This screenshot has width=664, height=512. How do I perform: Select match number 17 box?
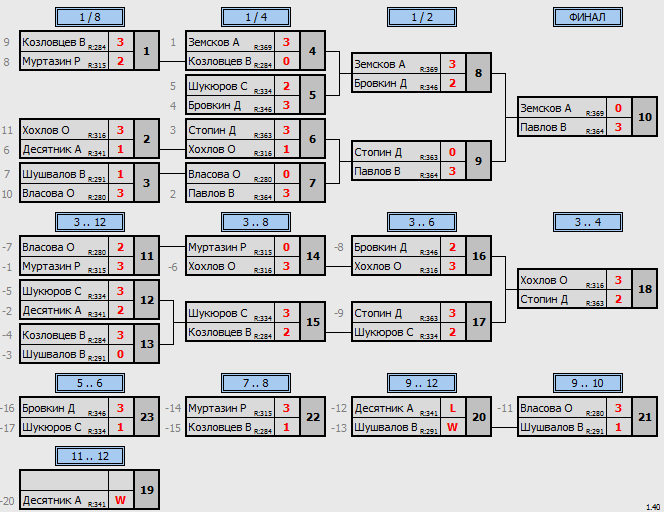tap(479, 322)
